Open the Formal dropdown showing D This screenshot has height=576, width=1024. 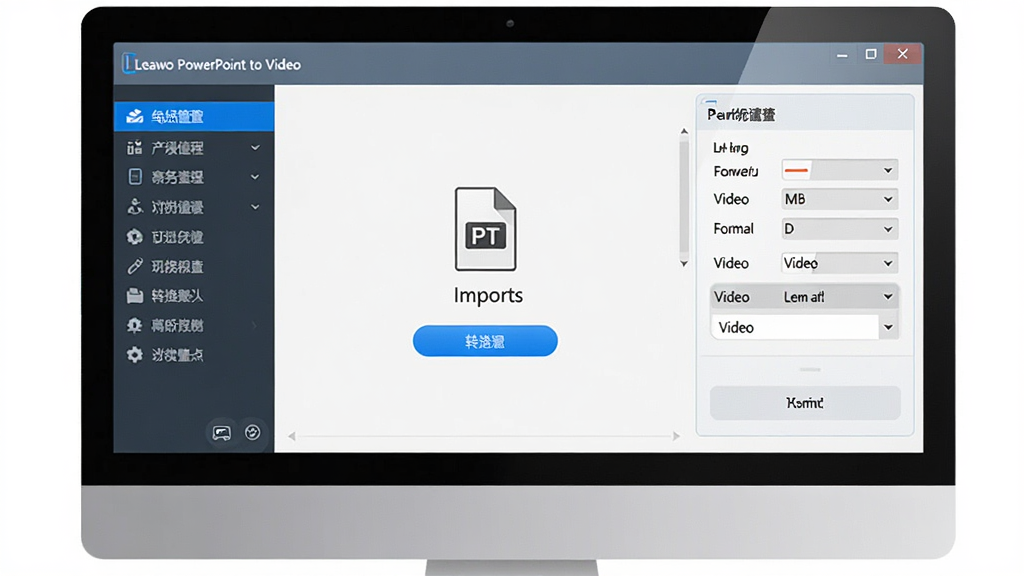pyautogui.click(x=839, y=229)
